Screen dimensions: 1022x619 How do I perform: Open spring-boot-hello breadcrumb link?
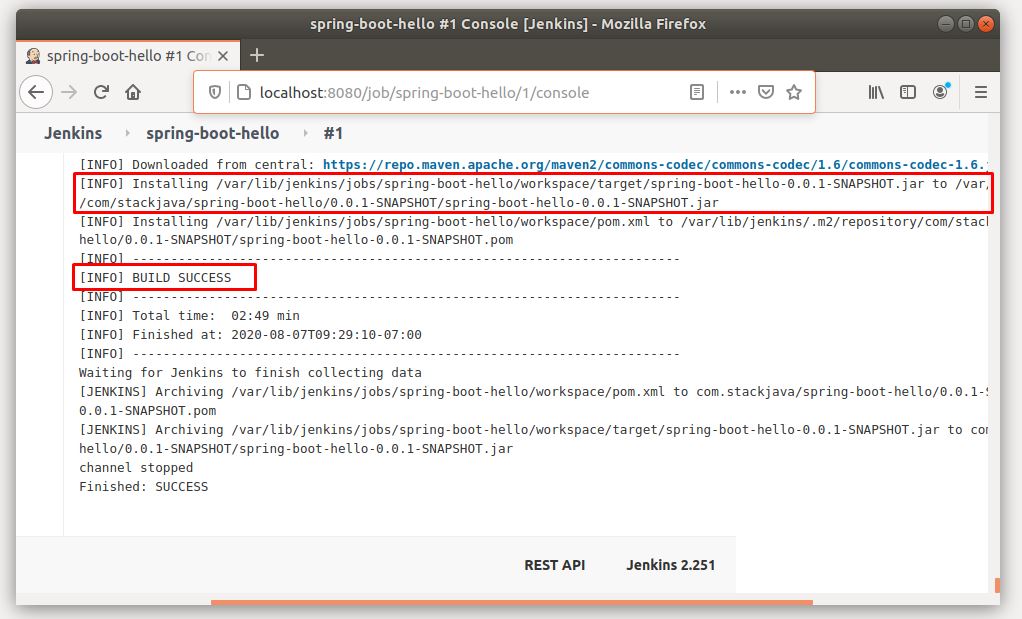click(212, 133)
